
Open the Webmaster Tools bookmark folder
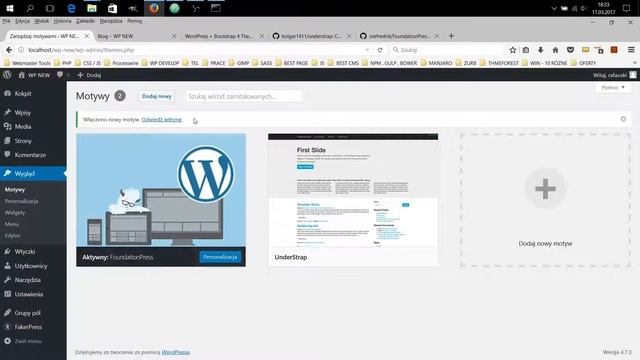click(27, 63)
